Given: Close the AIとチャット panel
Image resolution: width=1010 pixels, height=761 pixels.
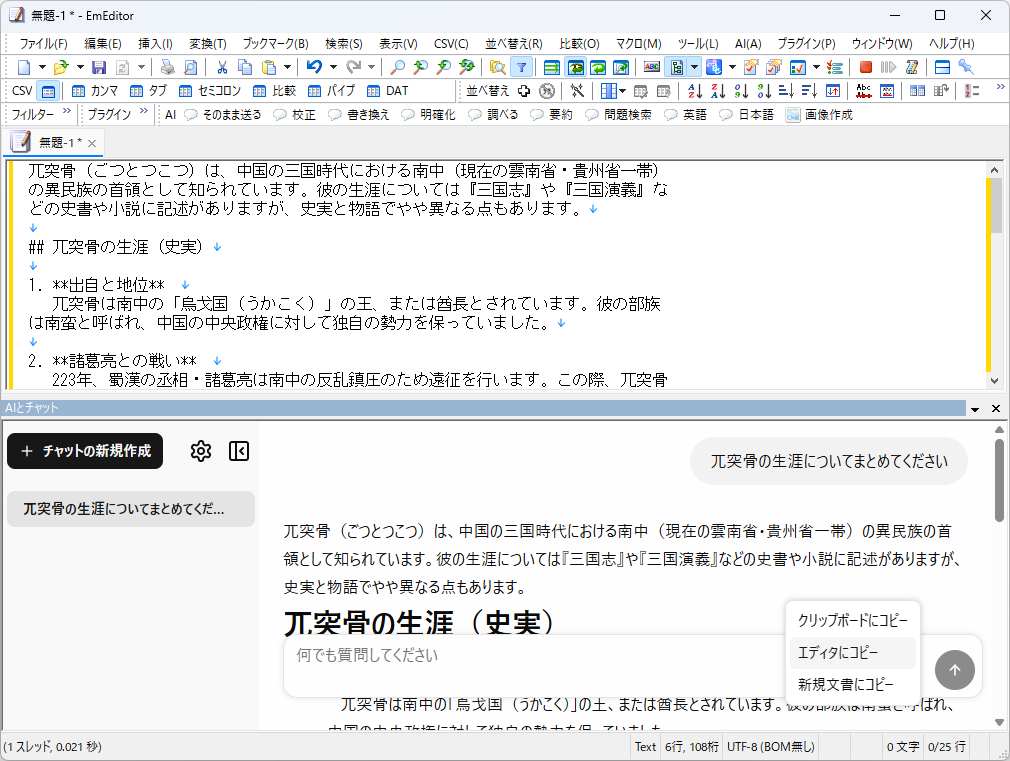Looking at the screenshot, I should coord(996,409).
